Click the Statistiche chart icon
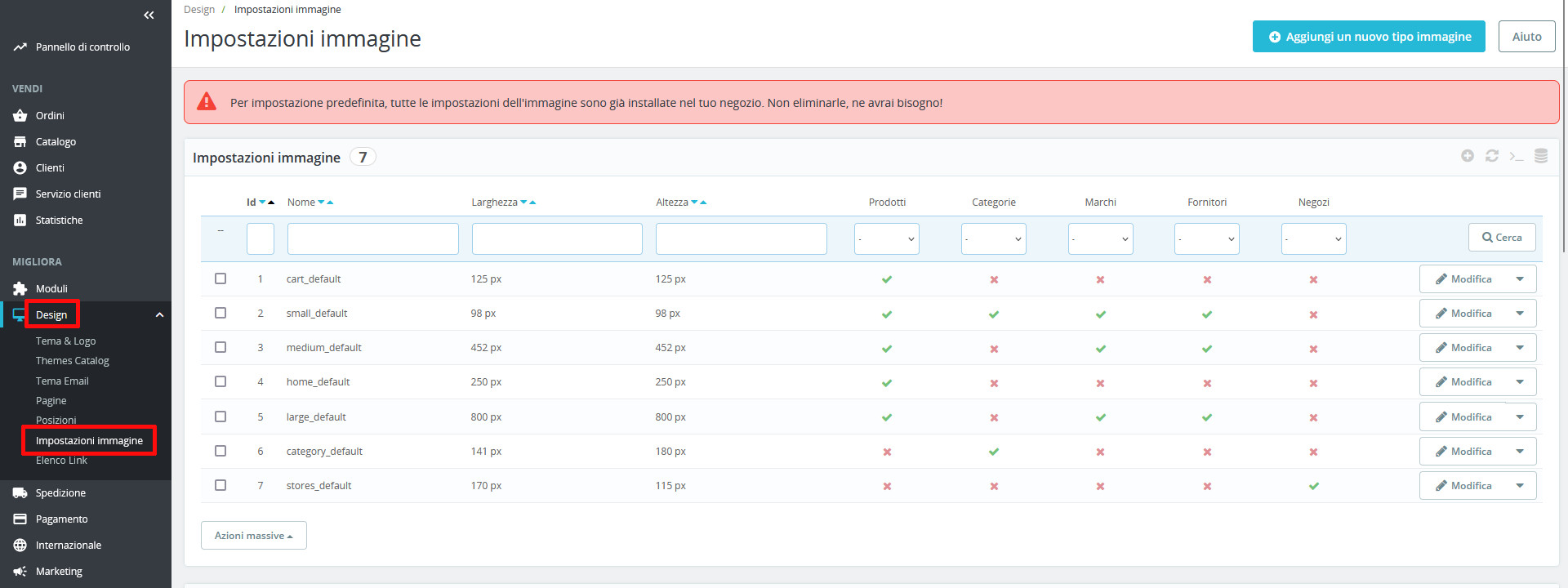The image size is (1568, 588). tap(20, 220)
